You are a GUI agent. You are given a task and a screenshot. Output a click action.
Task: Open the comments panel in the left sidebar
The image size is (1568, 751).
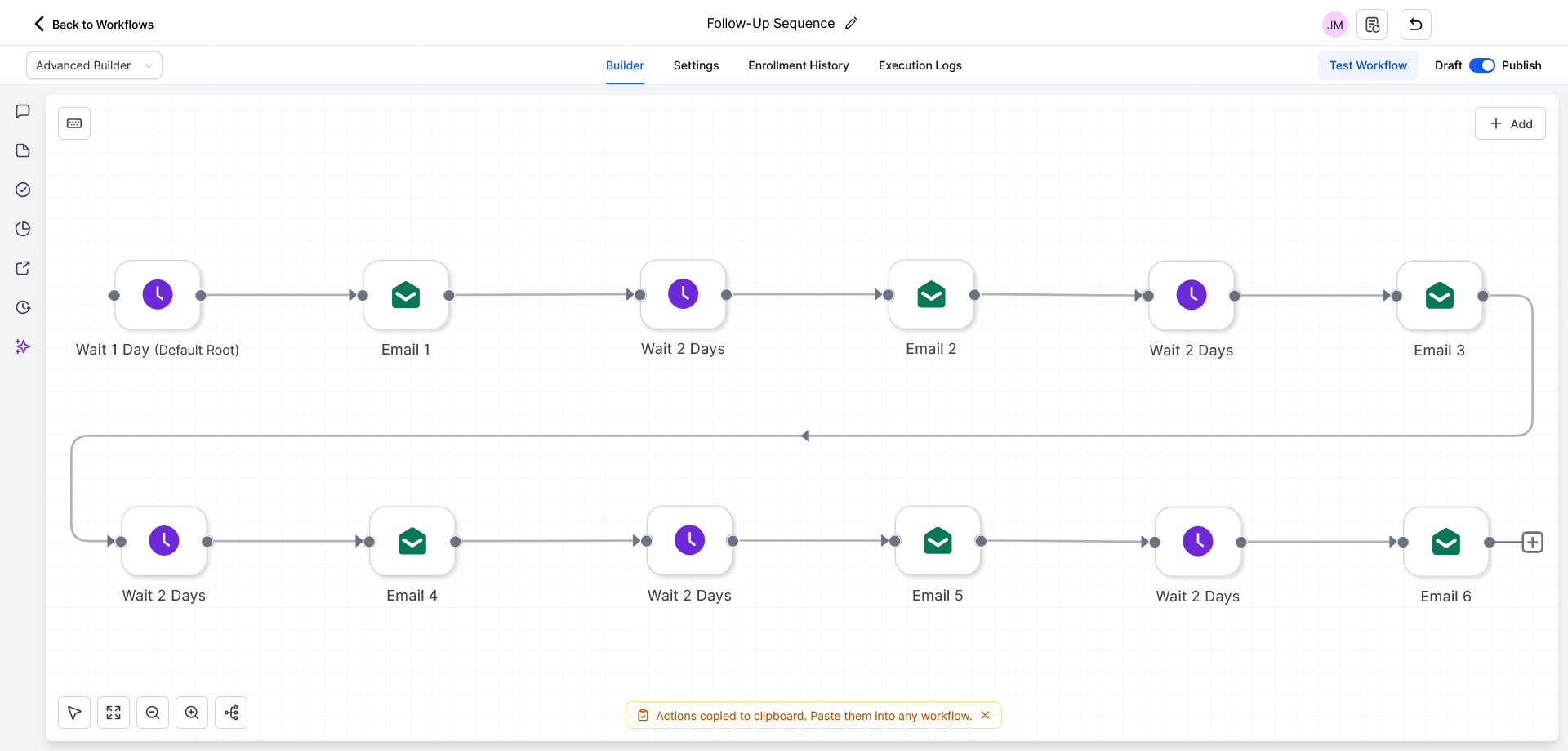pos(22,111)
